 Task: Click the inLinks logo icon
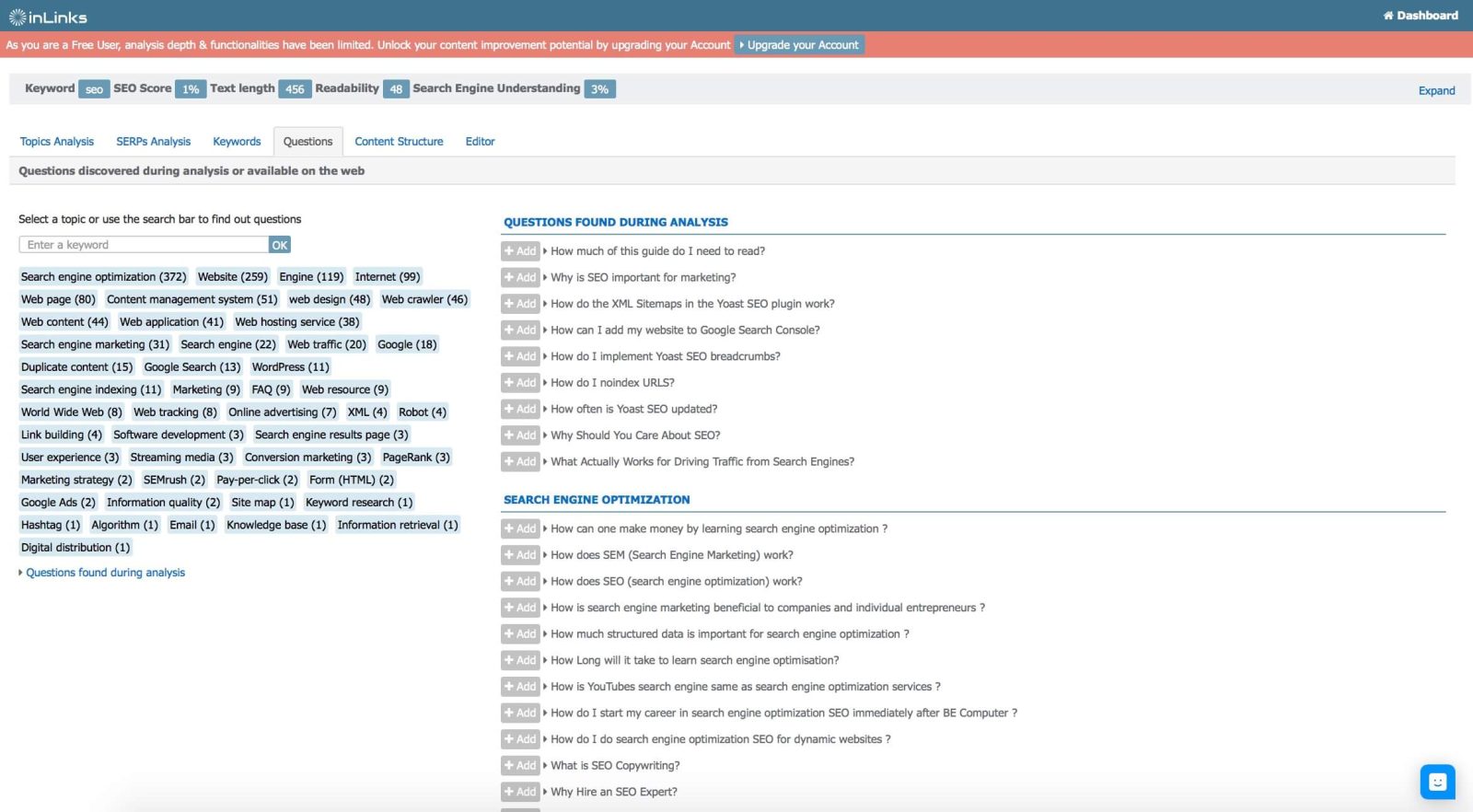(x=17, y=17)
